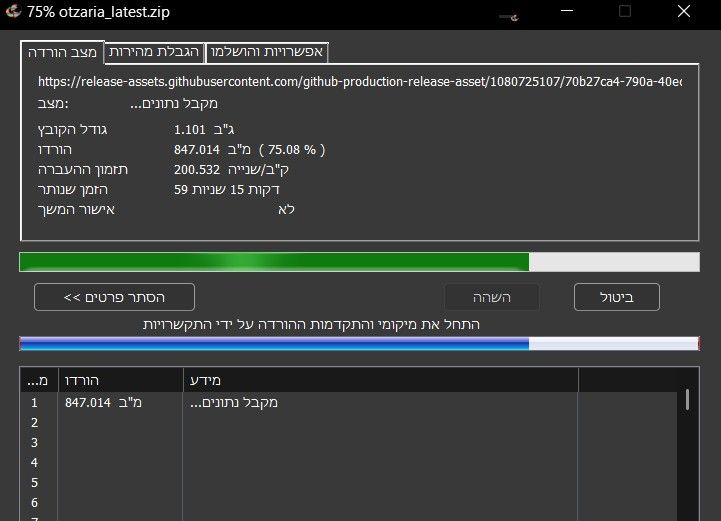This screenshot has height=521, width=721.
Task: Click the connections caption התחל את מיקומי
Action: [x=311, y=325]
